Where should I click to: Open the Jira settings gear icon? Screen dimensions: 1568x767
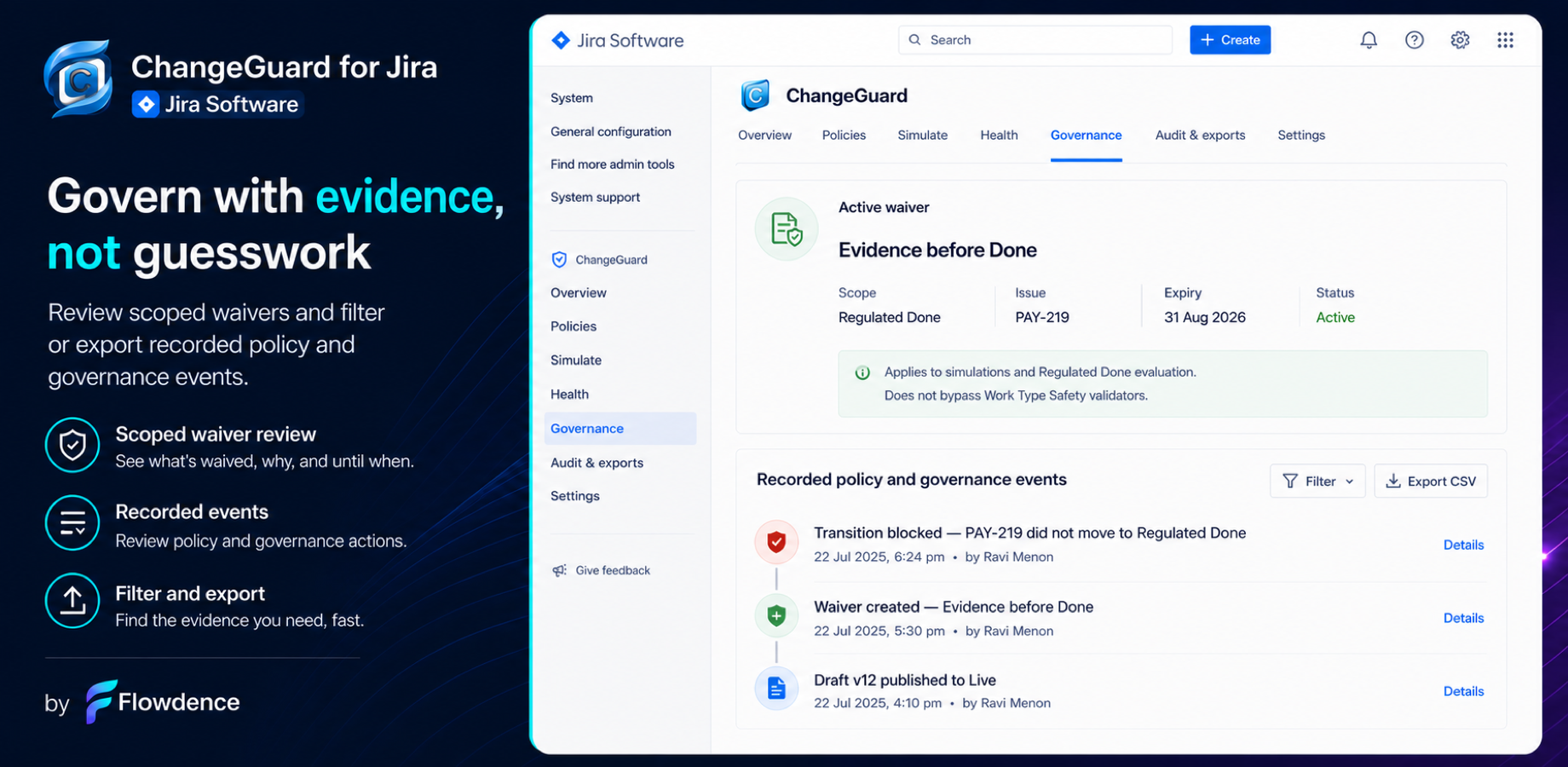[x=1460, y=40]
